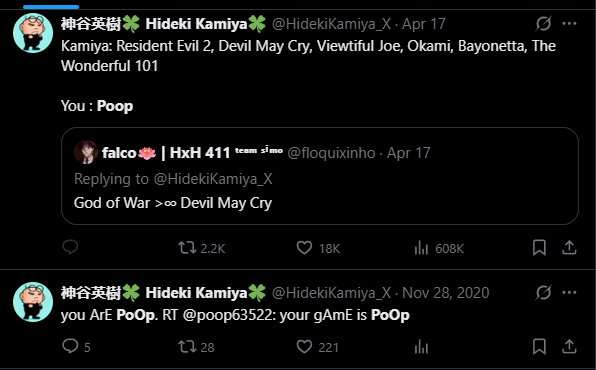Reply to the Apr 17 Kamiya post

click(70, 248)
